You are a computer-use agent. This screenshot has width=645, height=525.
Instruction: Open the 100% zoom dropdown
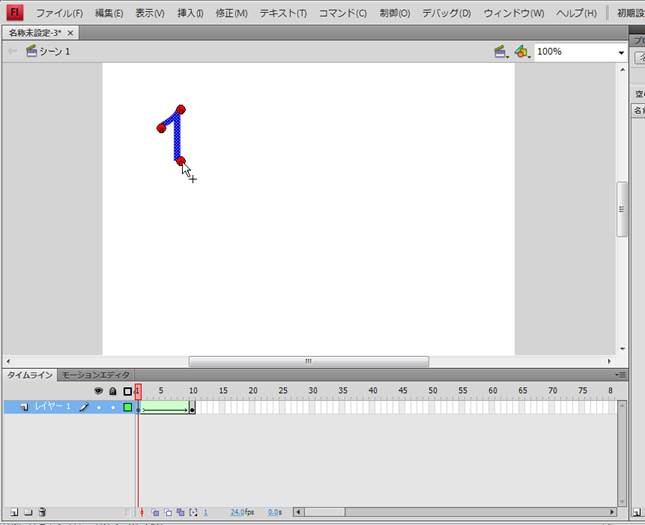pos(621,52)
